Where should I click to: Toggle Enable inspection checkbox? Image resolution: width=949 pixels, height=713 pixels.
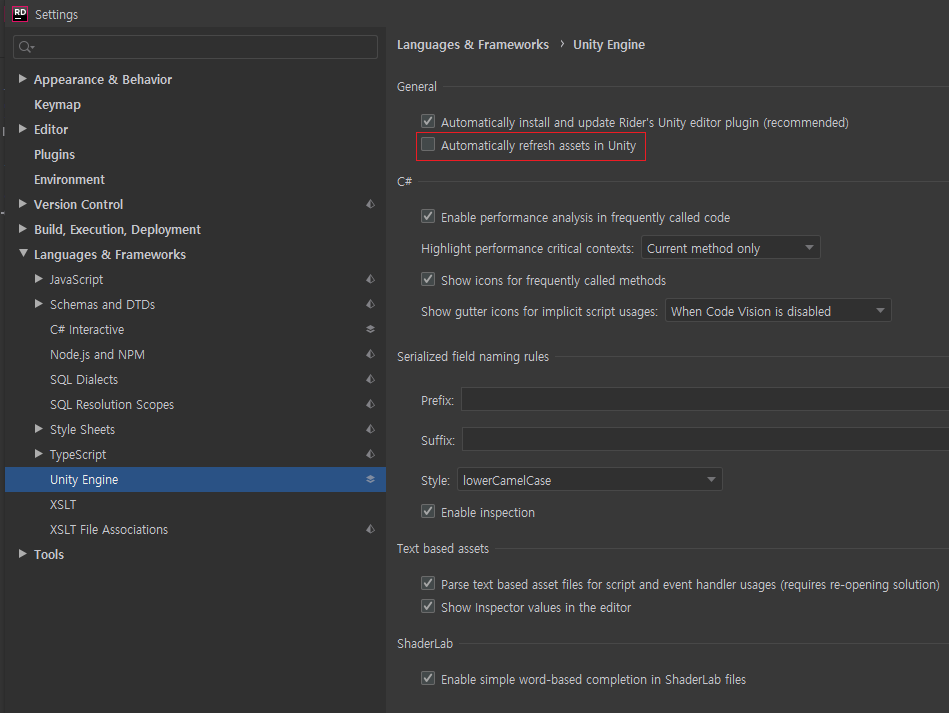(x=428, y=511)
